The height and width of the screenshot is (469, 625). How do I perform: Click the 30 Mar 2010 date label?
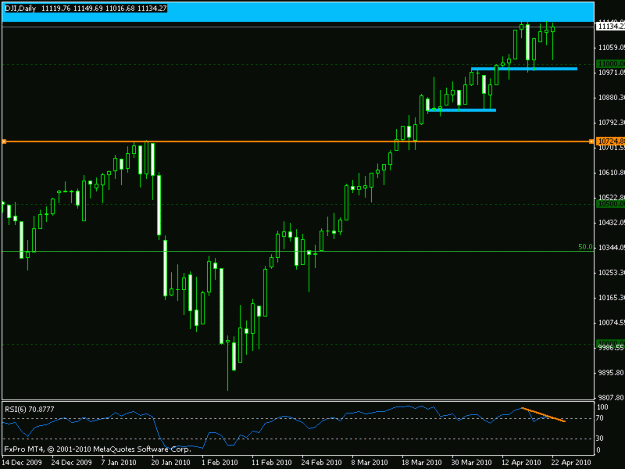click(471, 462)
